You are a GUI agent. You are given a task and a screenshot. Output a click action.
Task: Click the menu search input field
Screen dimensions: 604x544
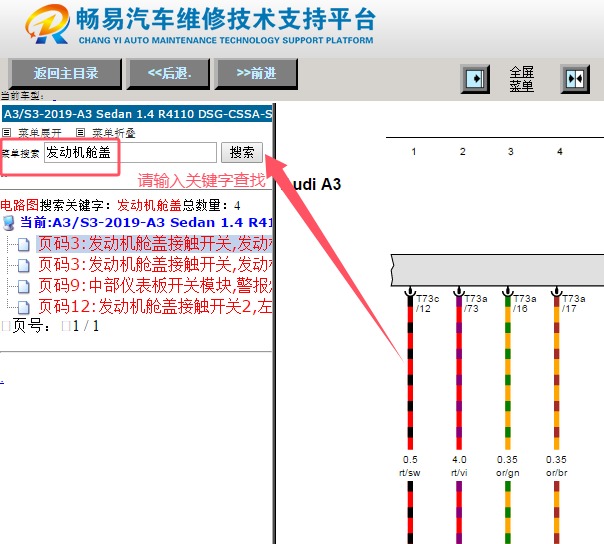130,152
